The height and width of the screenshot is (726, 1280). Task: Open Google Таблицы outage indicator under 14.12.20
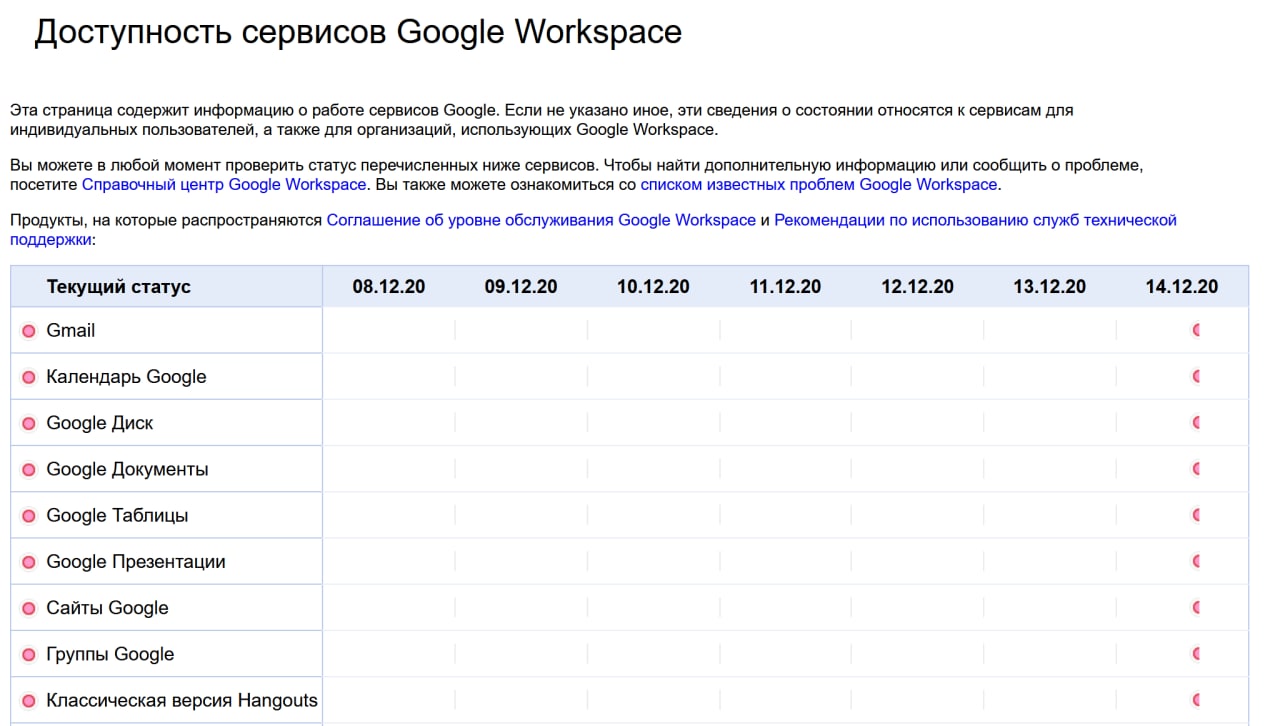[1196, 515]
